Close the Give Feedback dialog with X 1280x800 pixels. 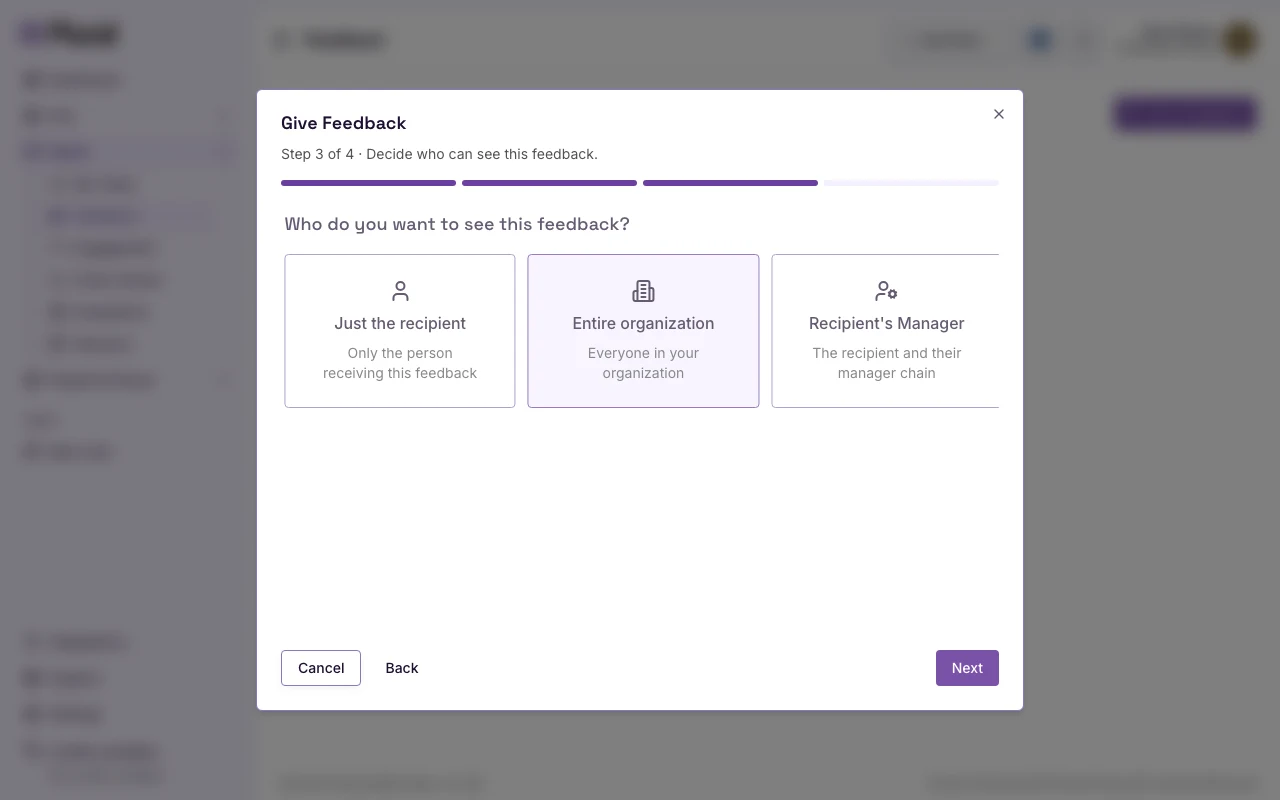(x=998, y=114)
